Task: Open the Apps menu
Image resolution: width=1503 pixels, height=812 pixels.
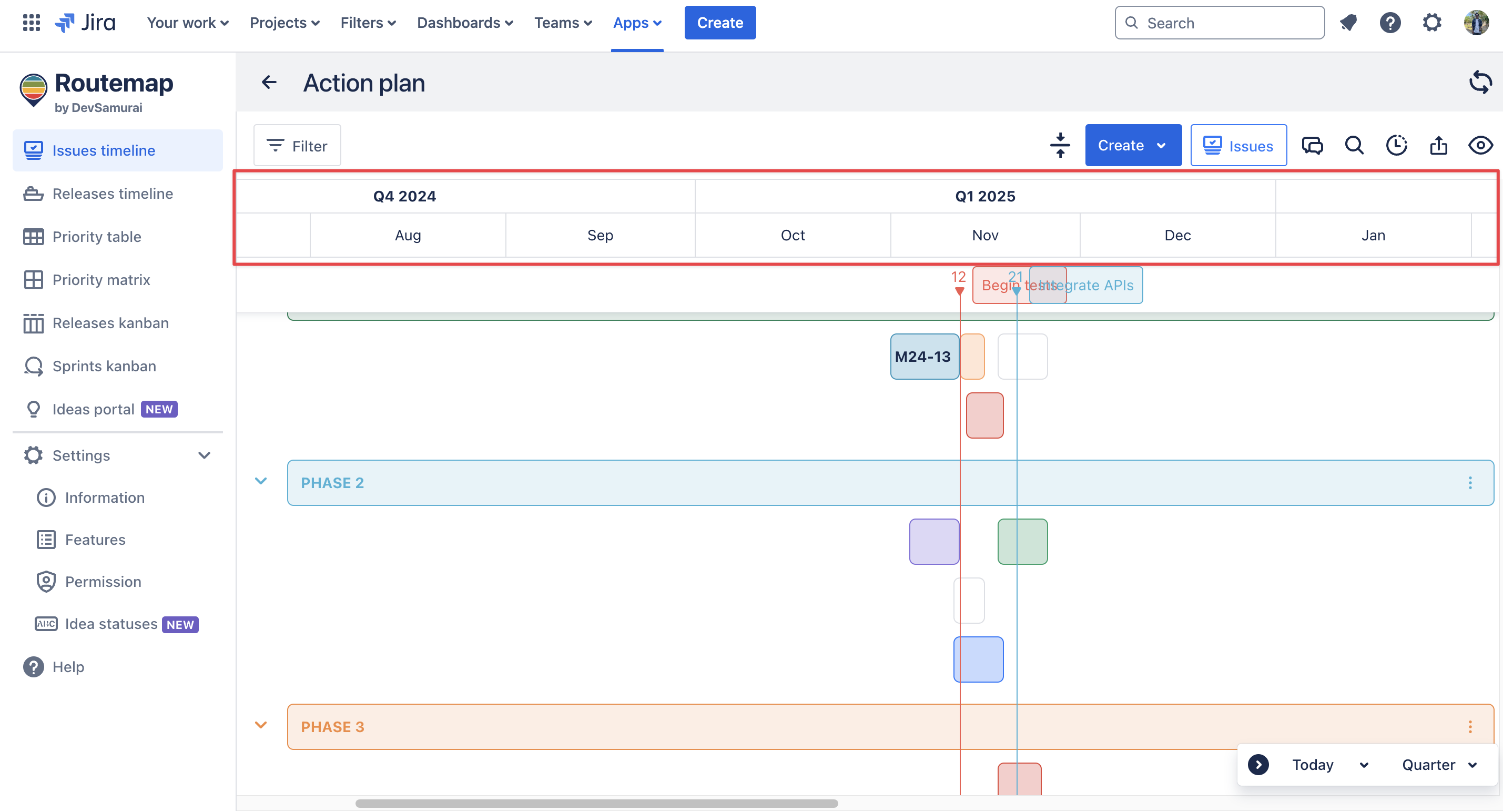Action: click(x=636, y=23)
